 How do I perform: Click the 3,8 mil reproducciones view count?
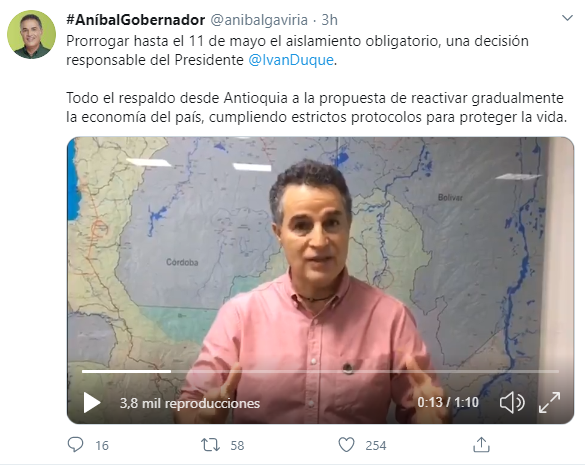tap(190, 403)
